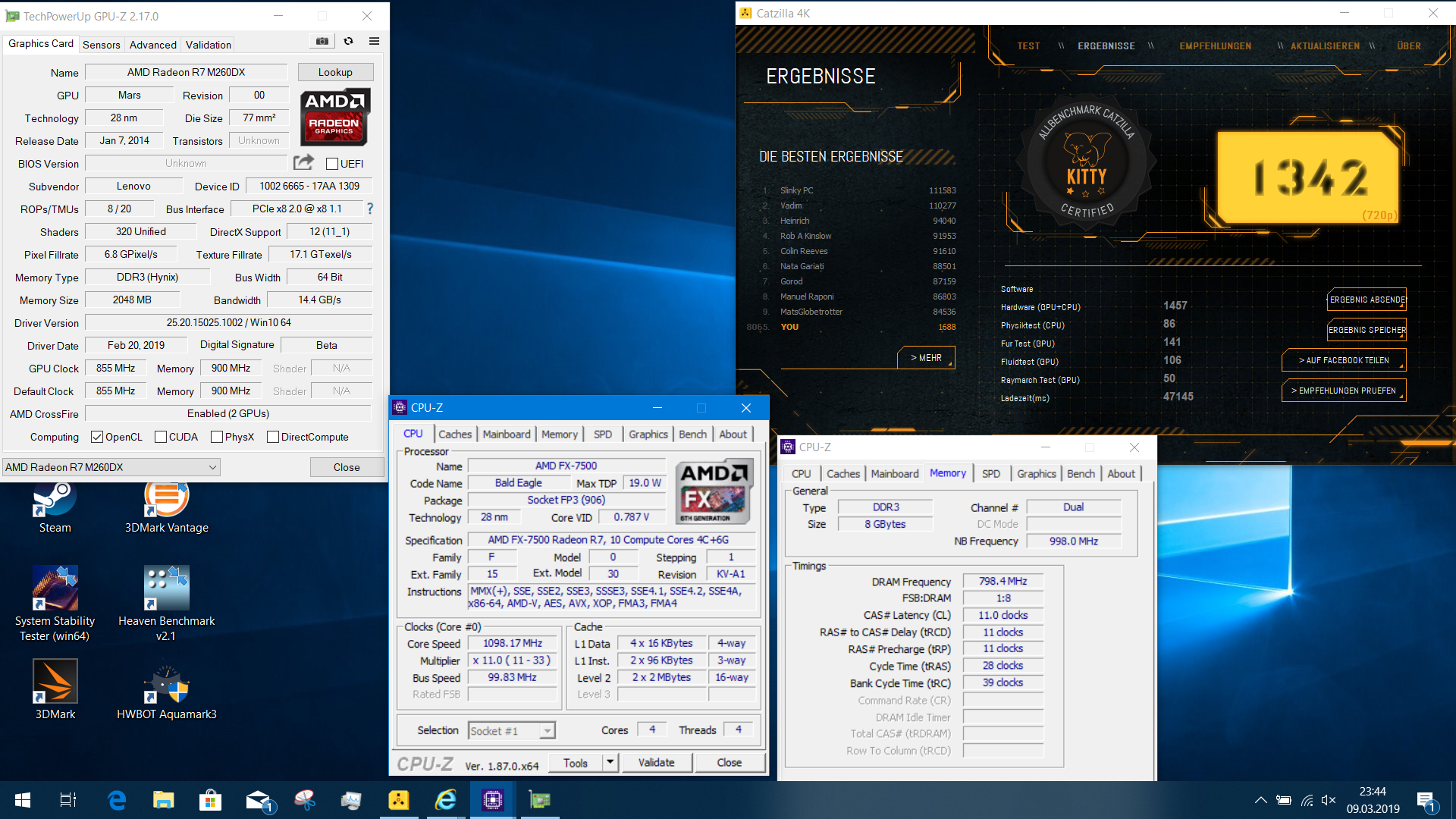
Task: Click network wifi tray icon
Action: (1307, 800)
